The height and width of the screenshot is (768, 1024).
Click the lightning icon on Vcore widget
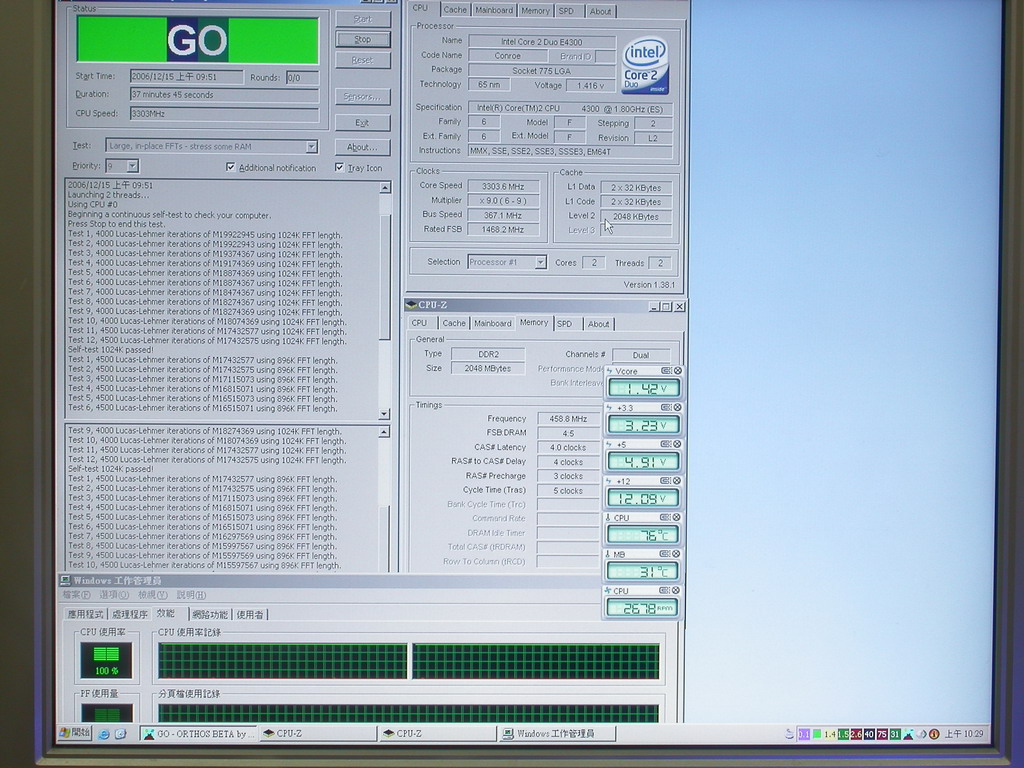tap(609, 371)
